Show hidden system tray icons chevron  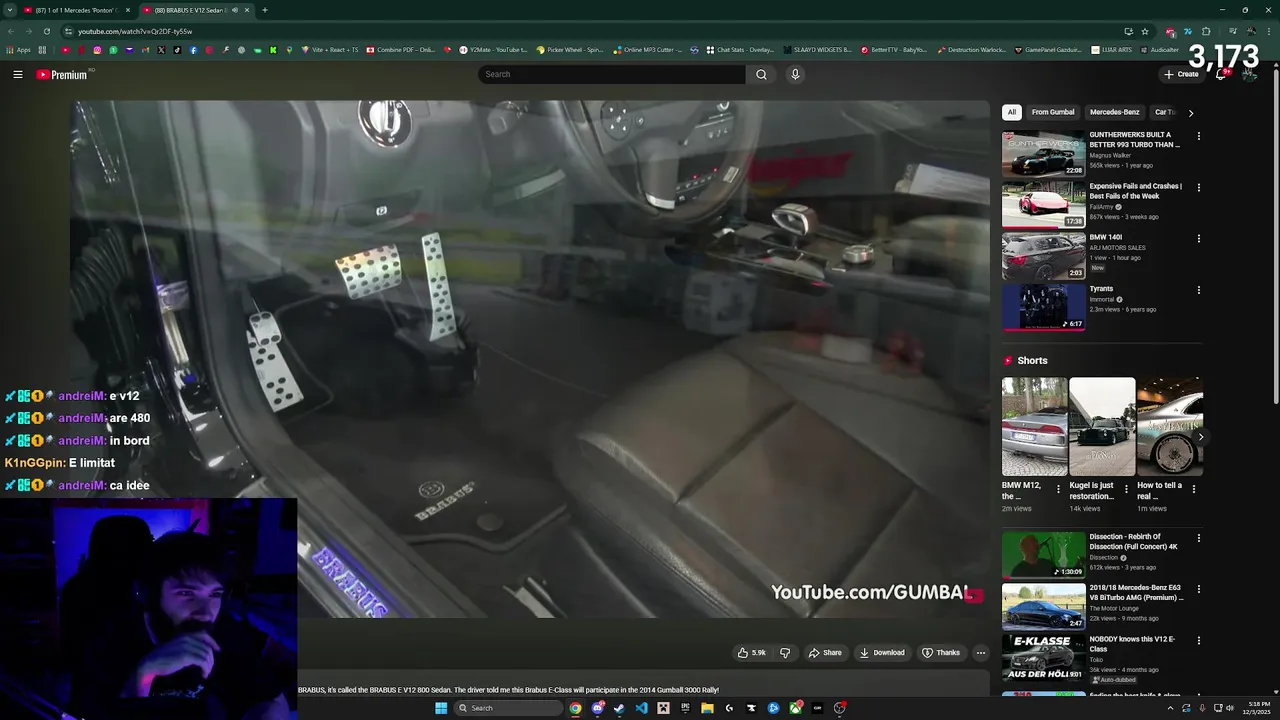[1170, 708]
